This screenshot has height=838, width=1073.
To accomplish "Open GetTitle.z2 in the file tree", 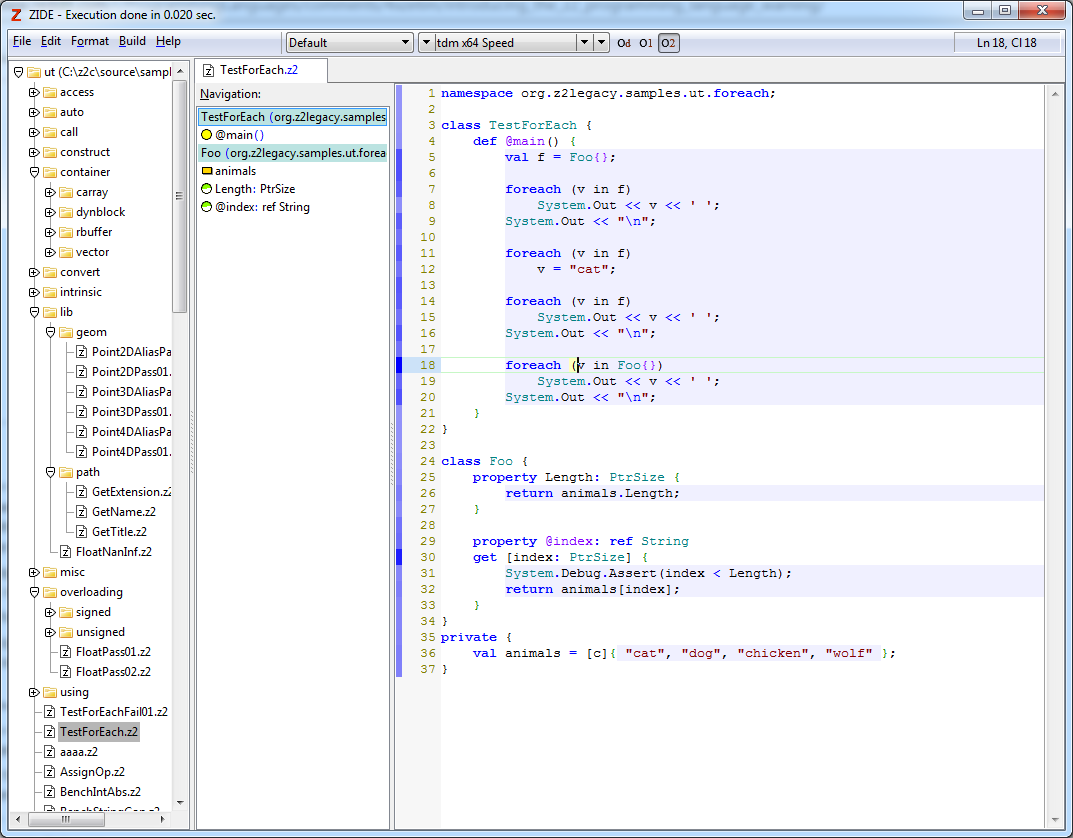I will pos(119,532).
